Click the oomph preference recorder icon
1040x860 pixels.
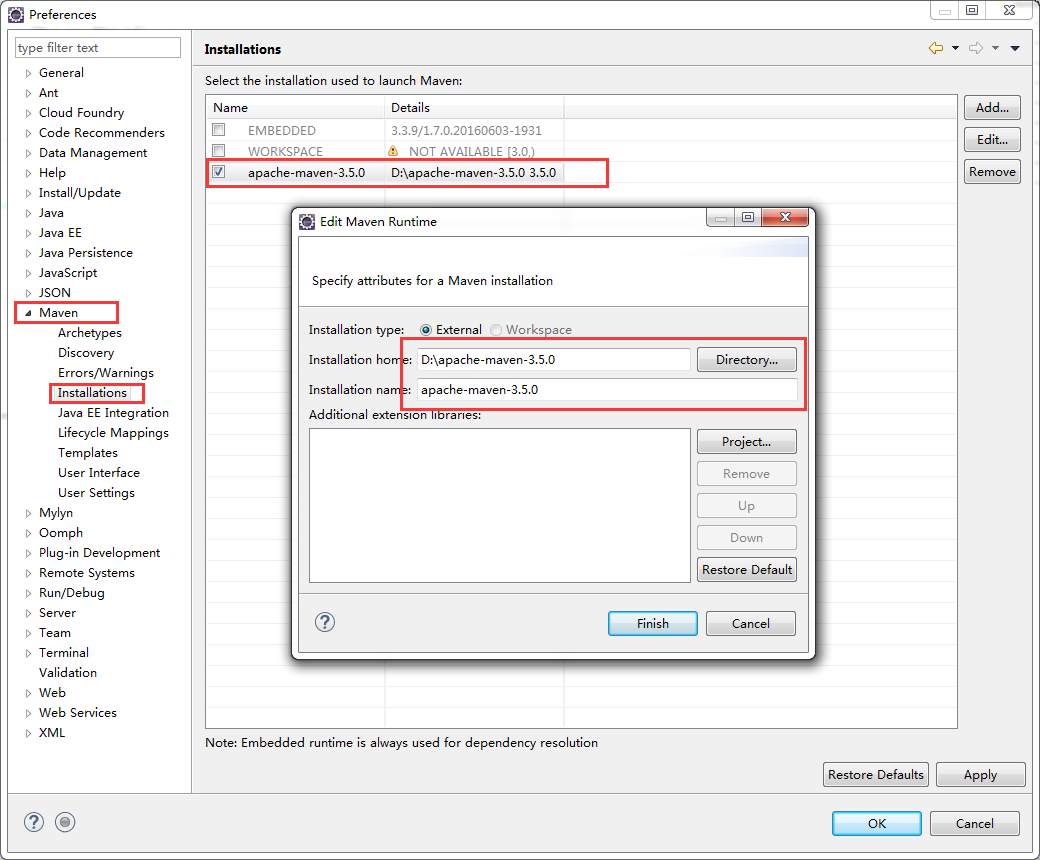[x=65, y=822]
